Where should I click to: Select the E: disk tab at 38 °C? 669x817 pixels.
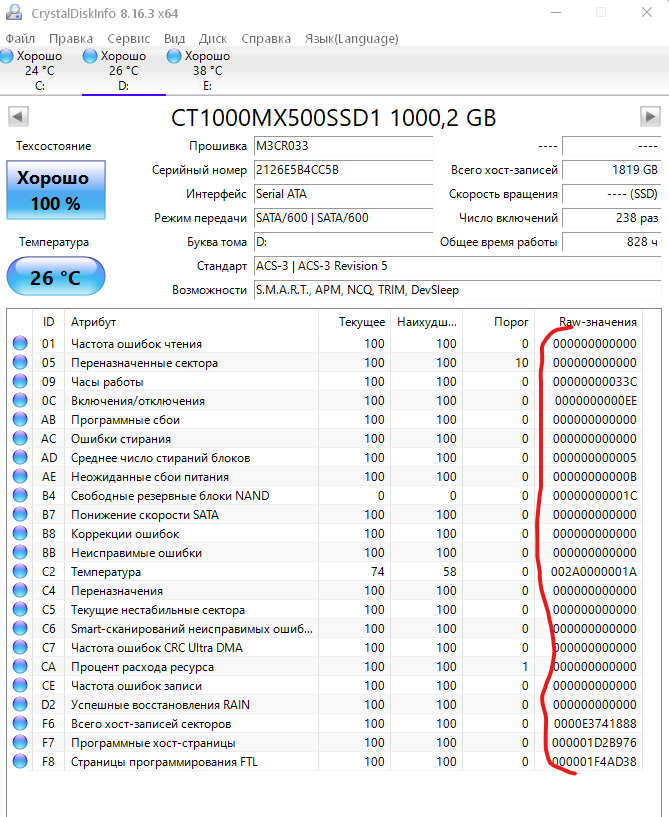207,70
